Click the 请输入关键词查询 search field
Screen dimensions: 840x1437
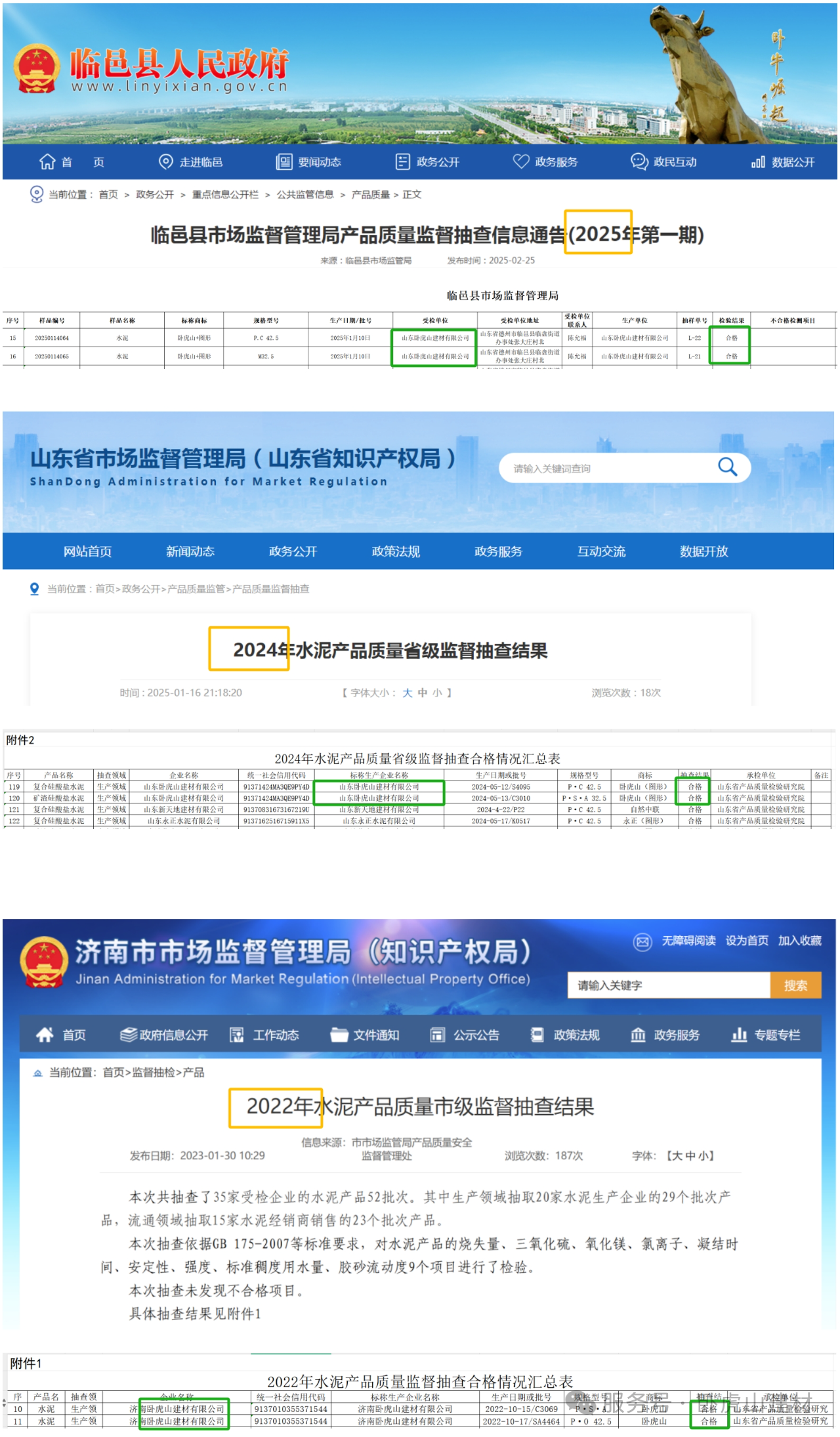(x=604, y=468)
